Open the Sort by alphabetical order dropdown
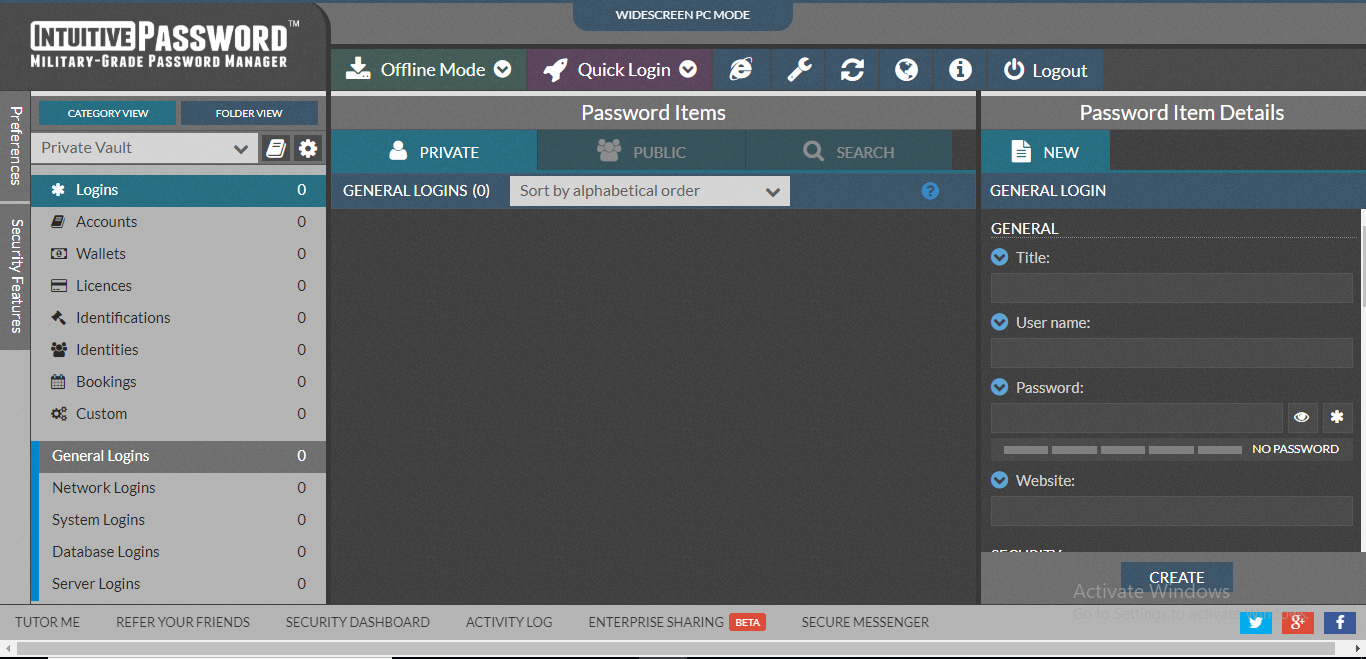Image resolution: width=1366 pixels, height=659 pixels. [x=649, y=191]
